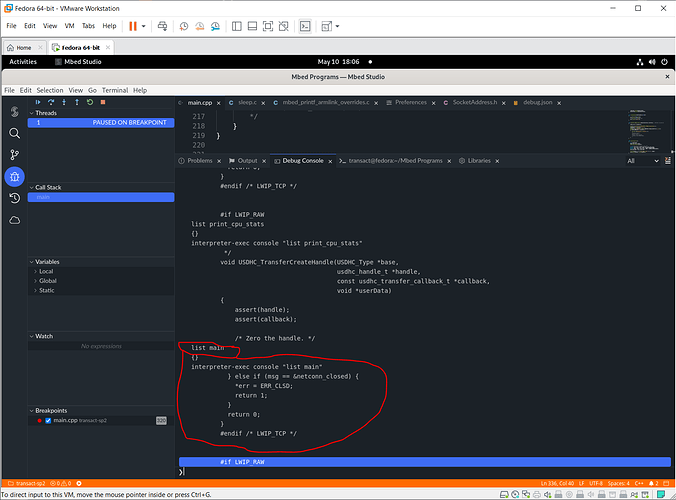Click Send Ctrl+Alt+Del VMware icon
The image size is (676, 500).
pos(162,26)
